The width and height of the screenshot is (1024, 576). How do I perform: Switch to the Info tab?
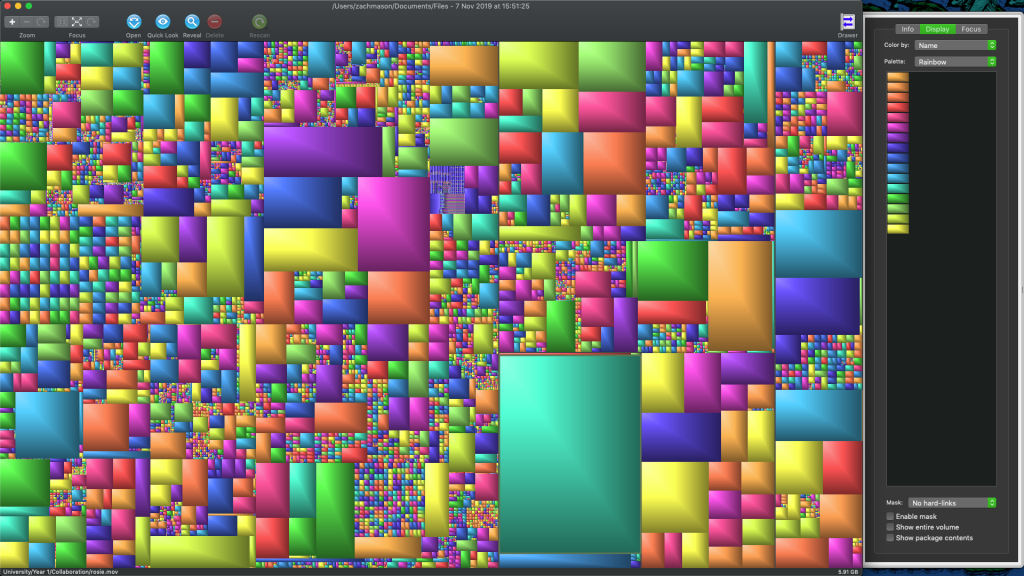point(907,29)
